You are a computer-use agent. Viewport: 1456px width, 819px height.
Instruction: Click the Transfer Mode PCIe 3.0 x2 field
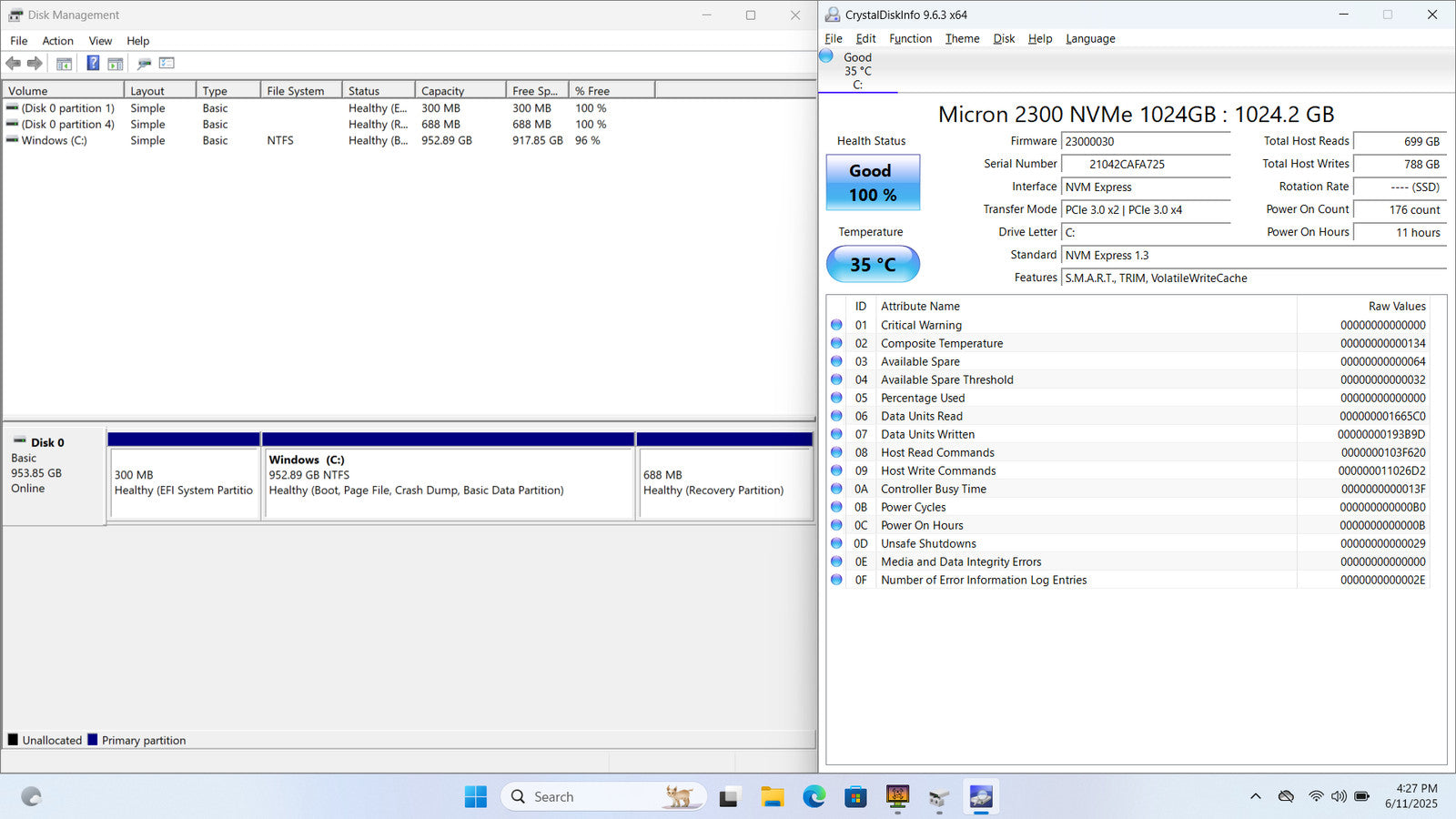pos(1146,209)
